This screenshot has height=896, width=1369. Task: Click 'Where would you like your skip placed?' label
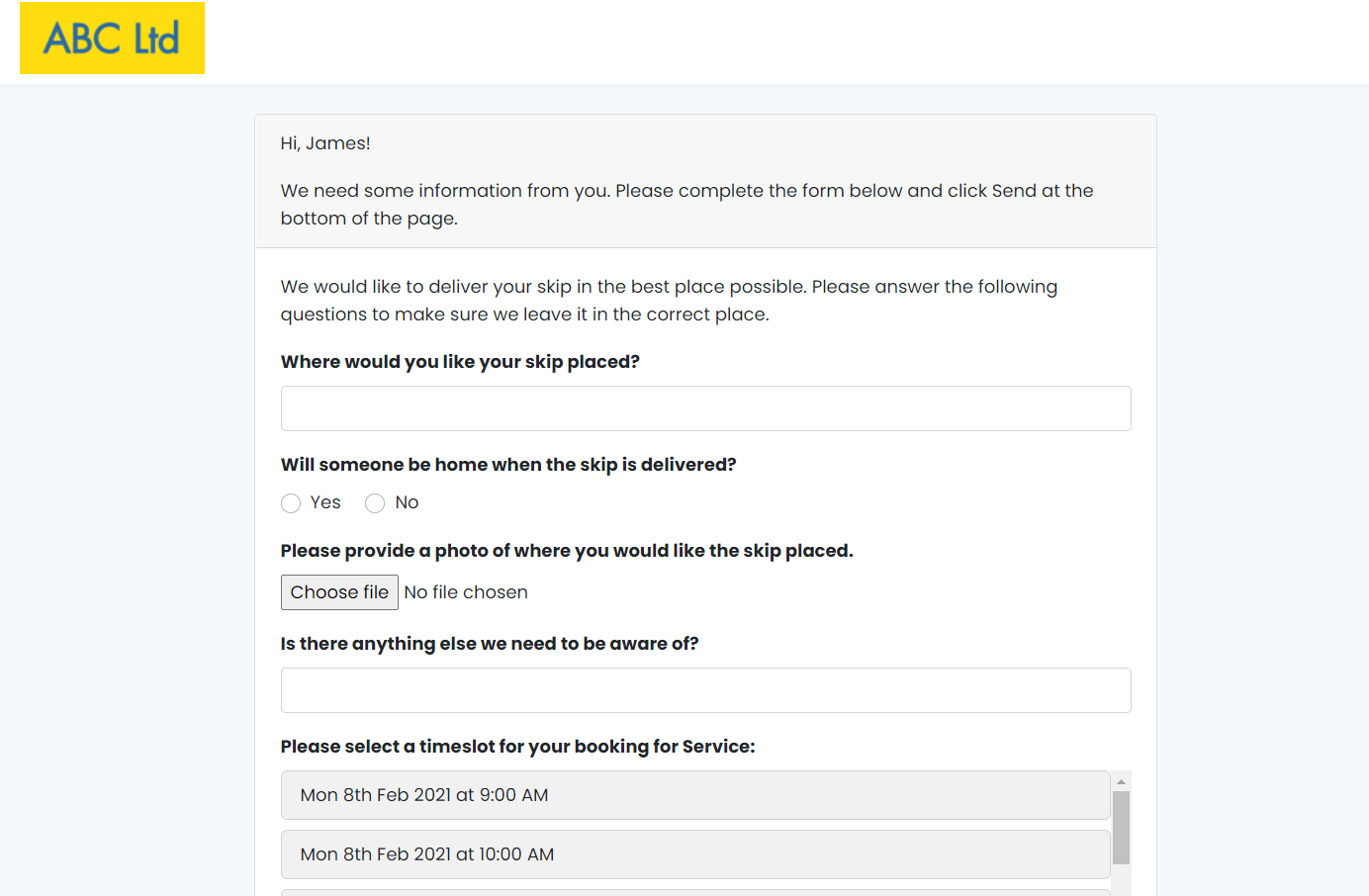pos(460,362)
